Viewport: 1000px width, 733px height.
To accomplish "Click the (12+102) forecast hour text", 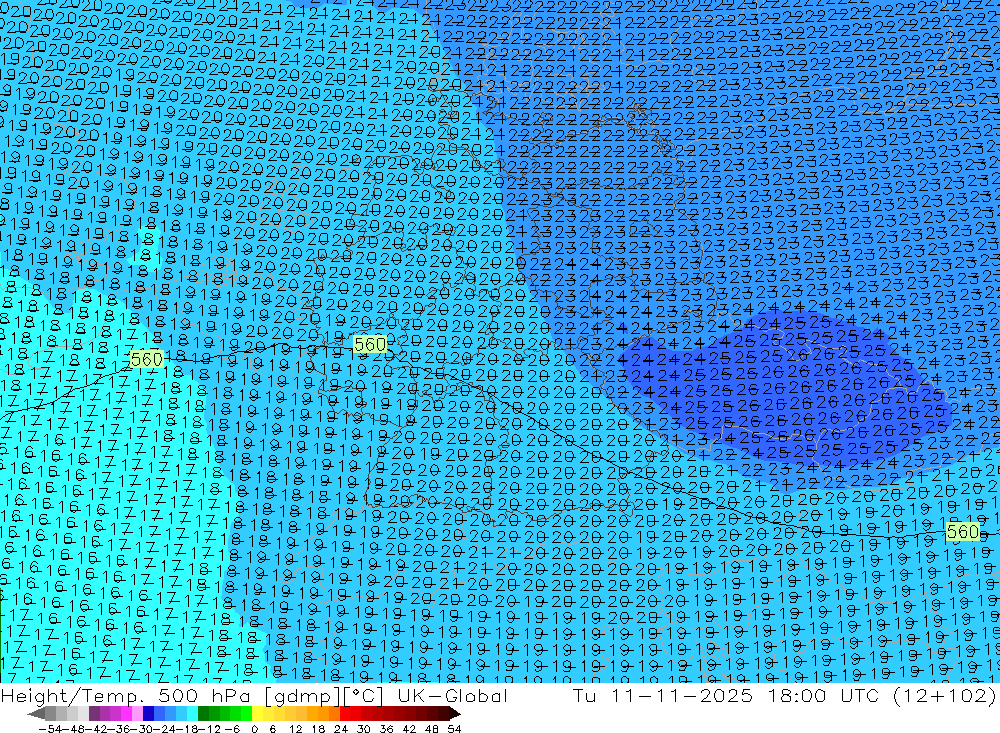I will pos(945,695).
